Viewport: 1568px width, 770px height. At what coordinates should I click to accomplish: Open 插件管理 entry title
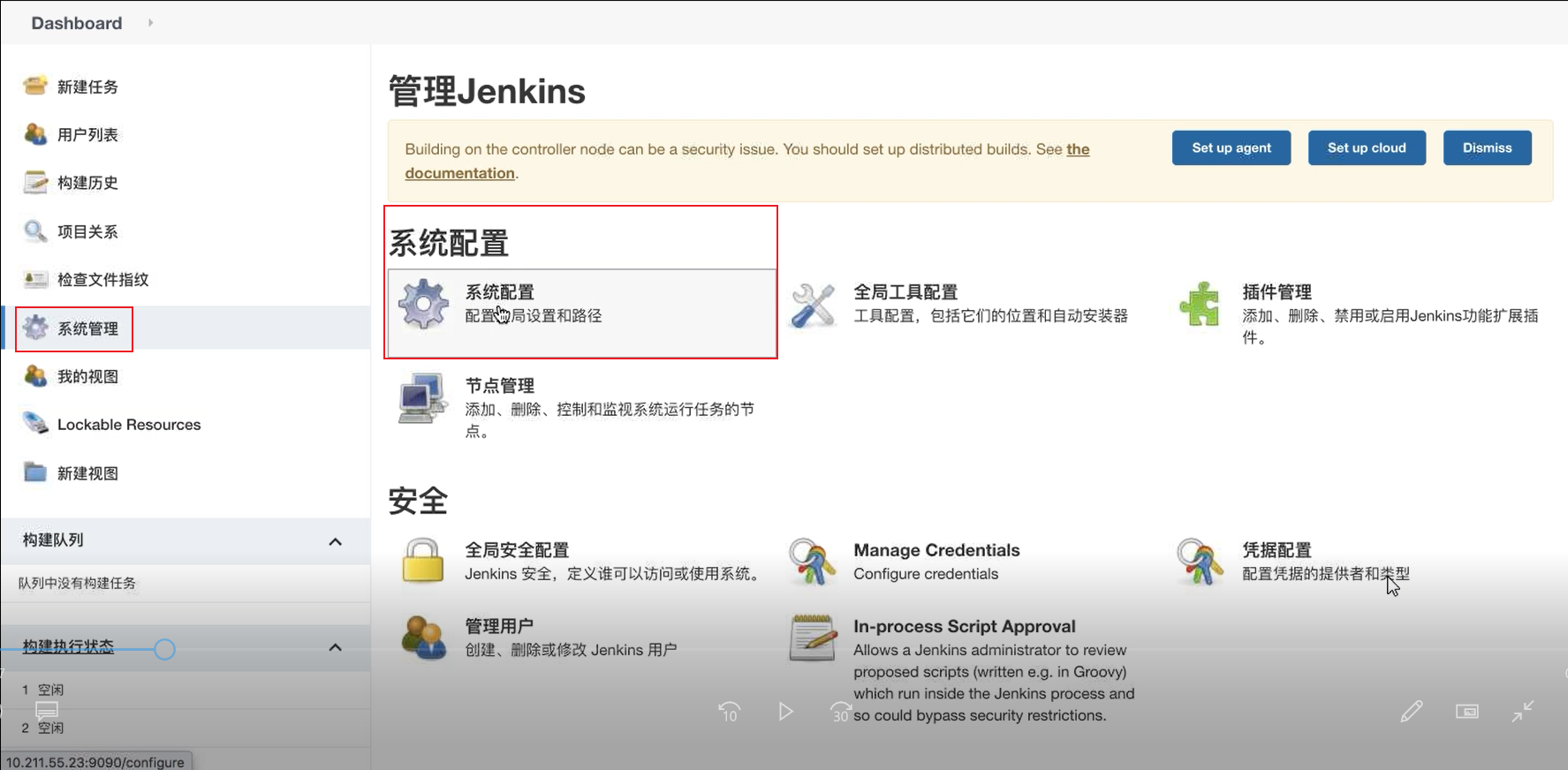click(1276, 291)
